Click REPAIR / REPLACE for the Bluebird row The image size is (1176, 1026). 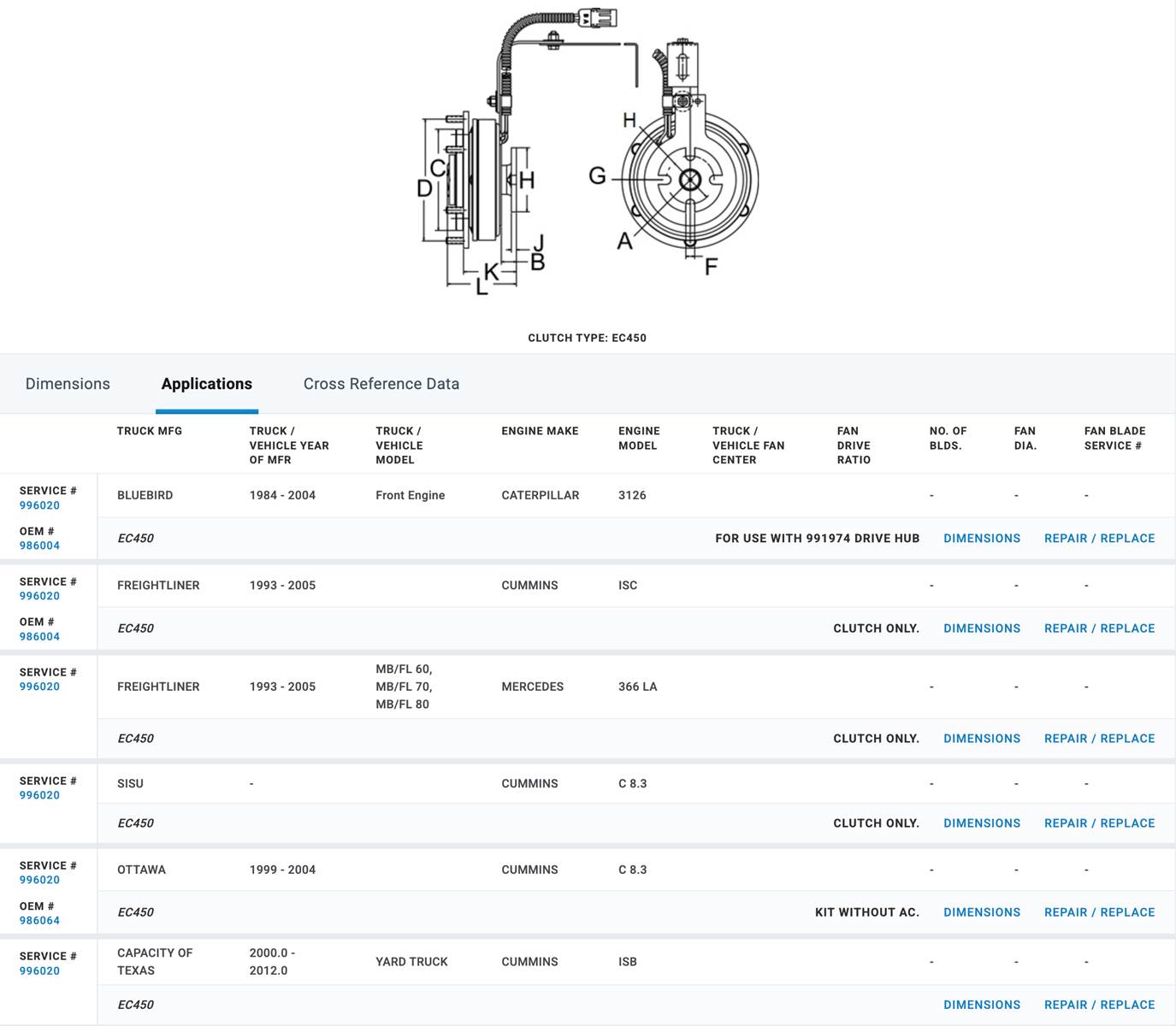(x=1099, y=539)
